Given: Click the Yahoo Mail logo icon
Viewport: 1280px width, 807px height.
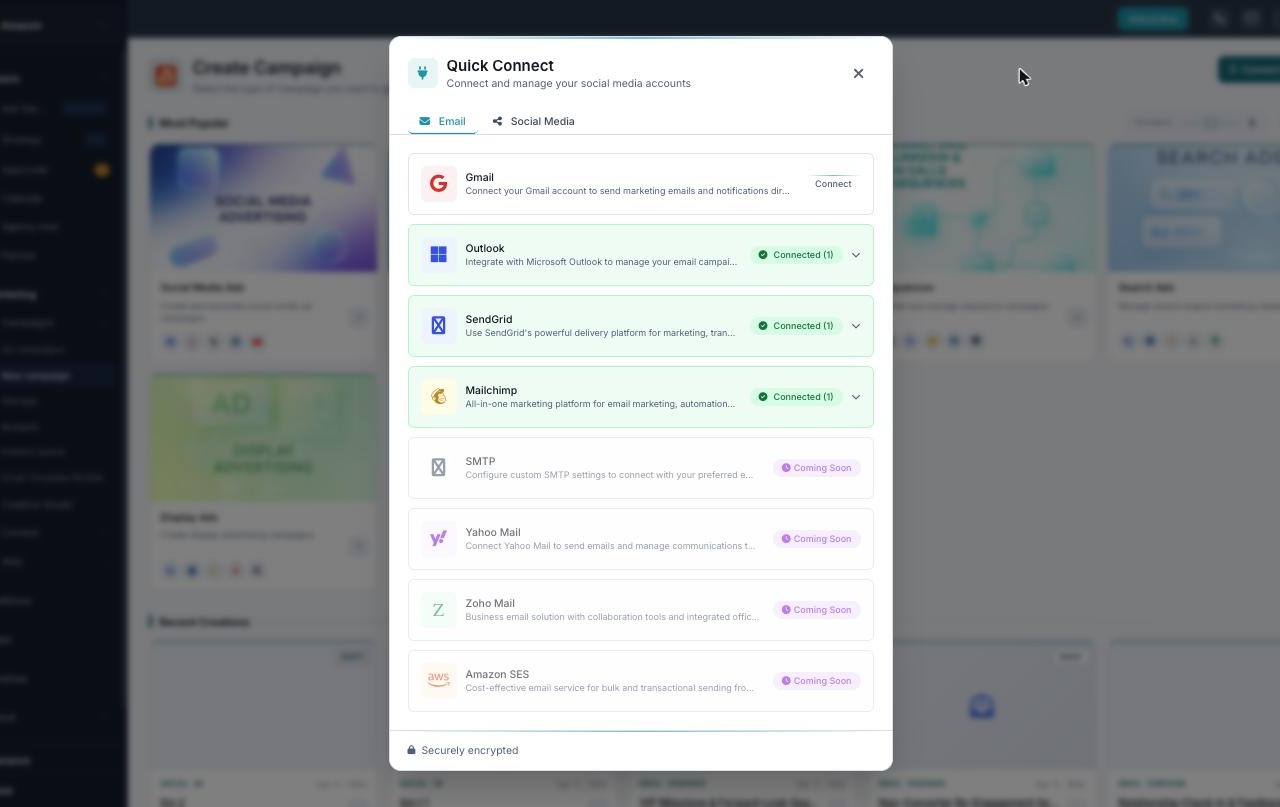Looking at the screenshot, I should click(x=438, y=539).
